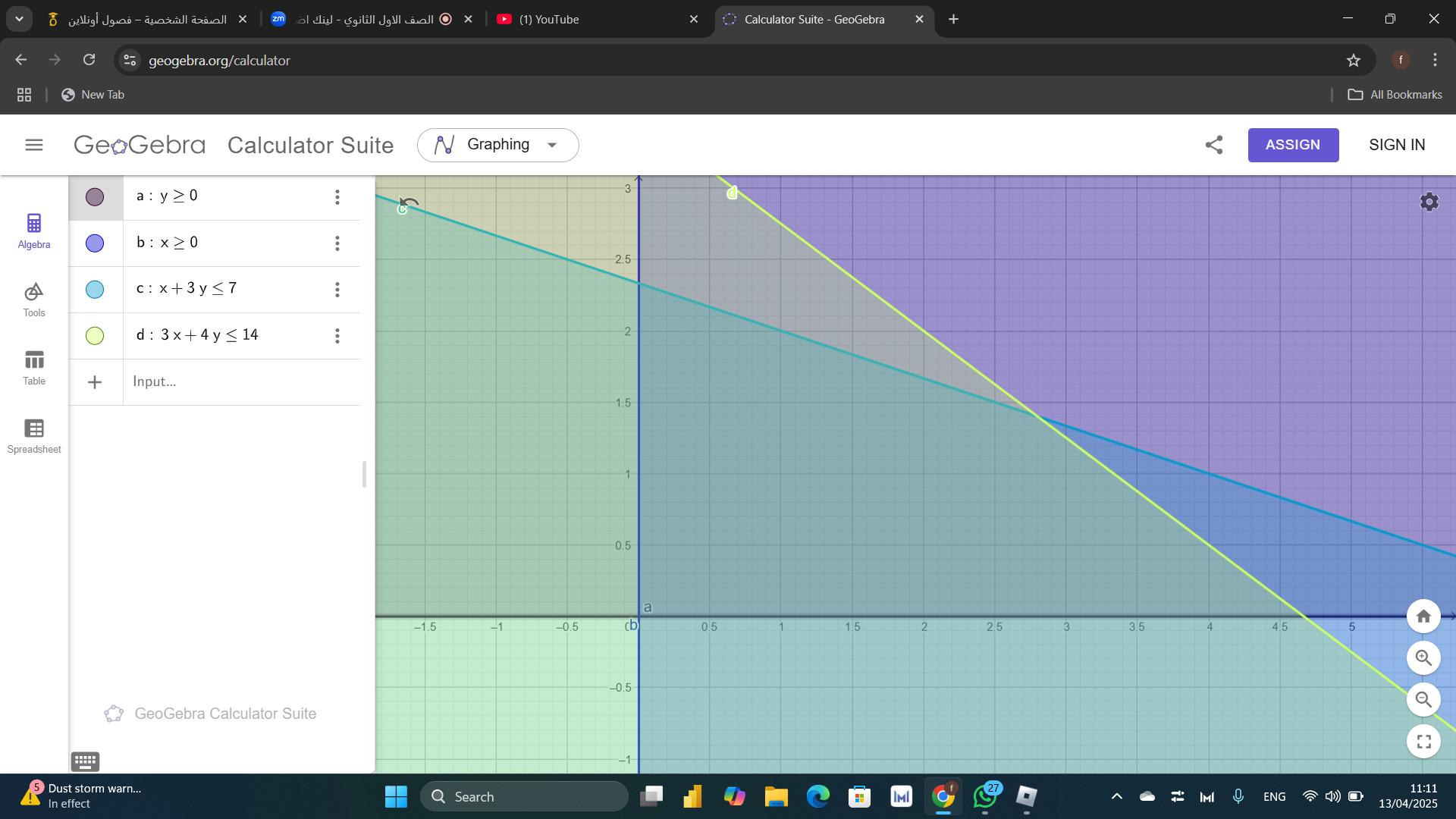Switch to the Algebra view icon
The width and height of the screenshot is (1456, 819).
click(x=34, y=231)
